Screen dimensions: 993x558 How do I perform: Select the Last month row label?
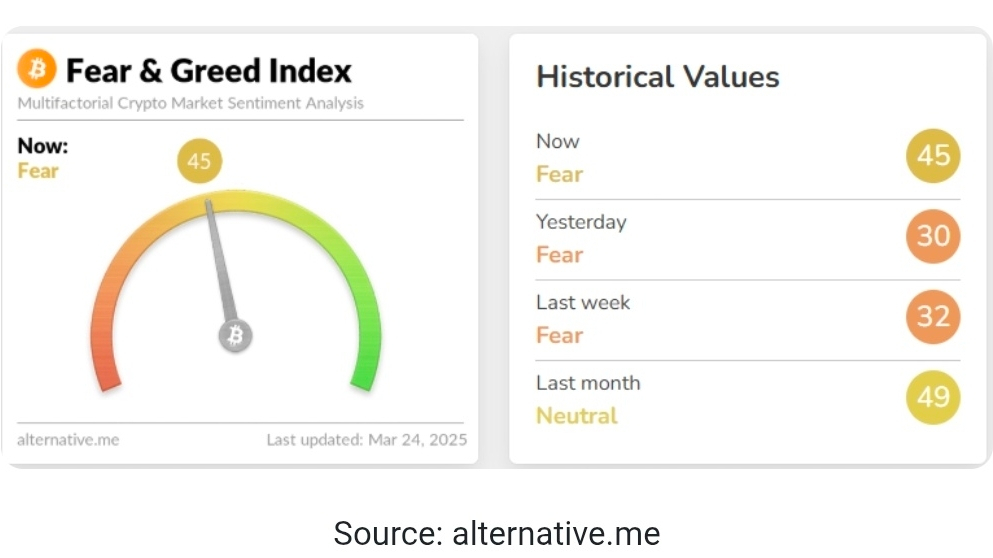588,383
